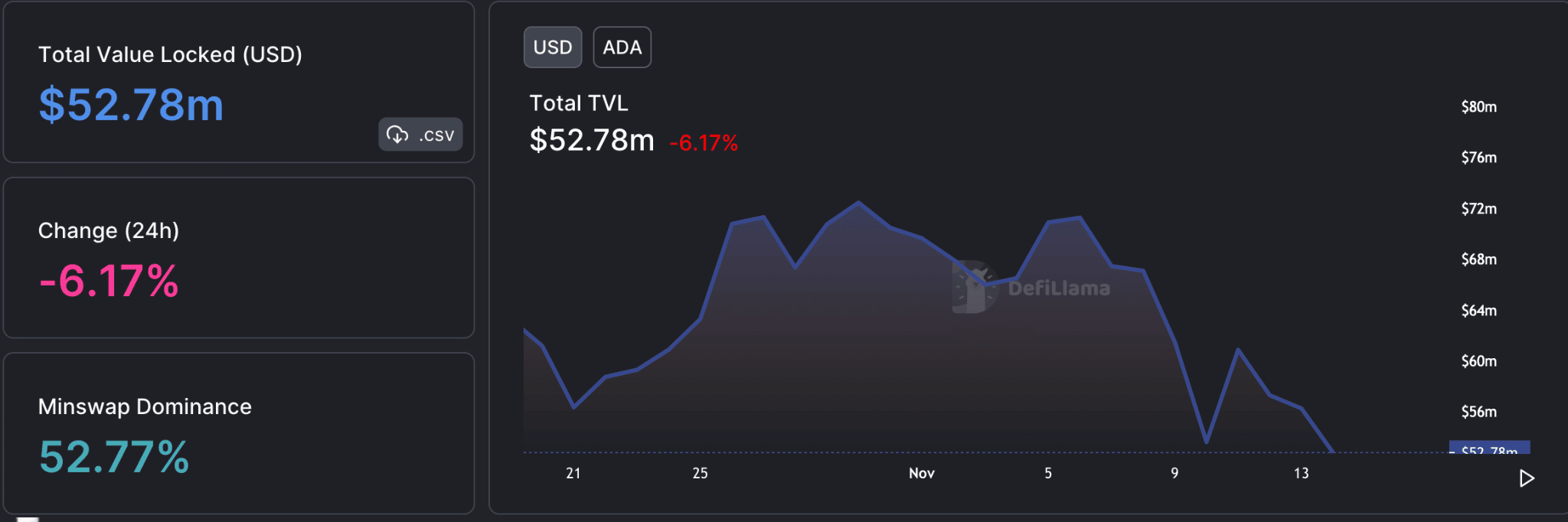The image size is (1568, 522).
Task: Switch chart denomination to ADA
Action: coord(622,47)
